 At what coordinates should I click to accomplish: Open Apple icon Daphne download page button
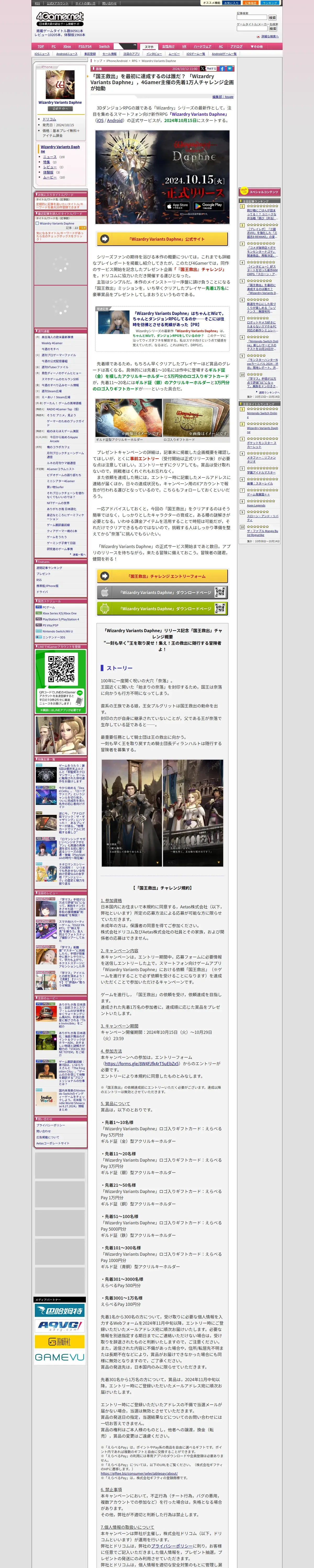coord(162,592)
